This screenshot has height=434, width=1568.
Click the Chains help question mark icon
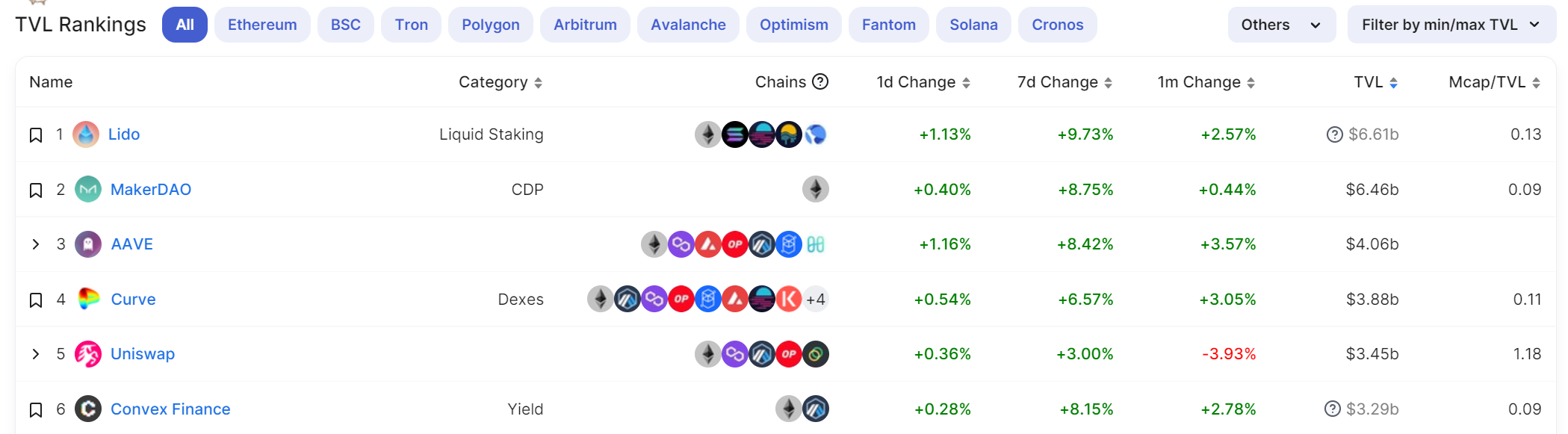820,81
